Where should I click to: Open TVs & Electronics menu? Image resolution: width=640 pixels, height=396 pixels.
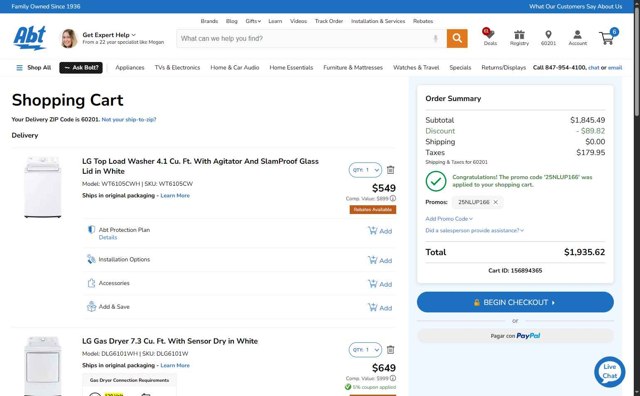(x=177, y=68)
